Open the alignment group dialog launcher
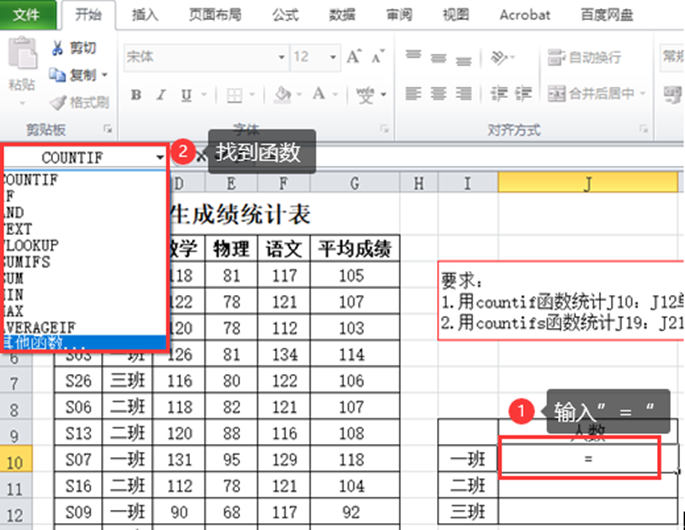Image resolution: width=685 pixels, height=530 pixels. tap(643, 128)
